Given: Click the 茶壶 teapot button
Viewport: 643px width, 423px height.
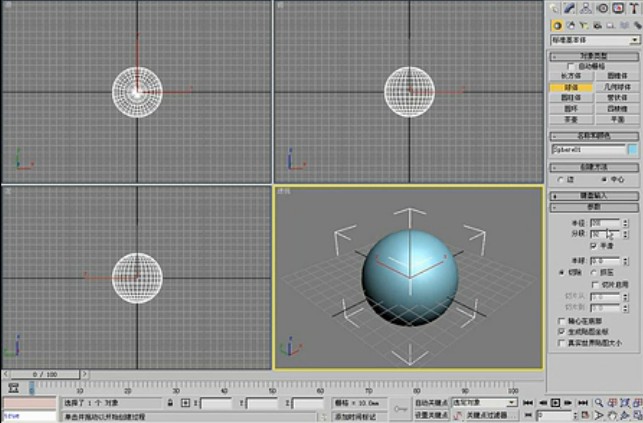Looking at the screenshot, I should 571,119.
